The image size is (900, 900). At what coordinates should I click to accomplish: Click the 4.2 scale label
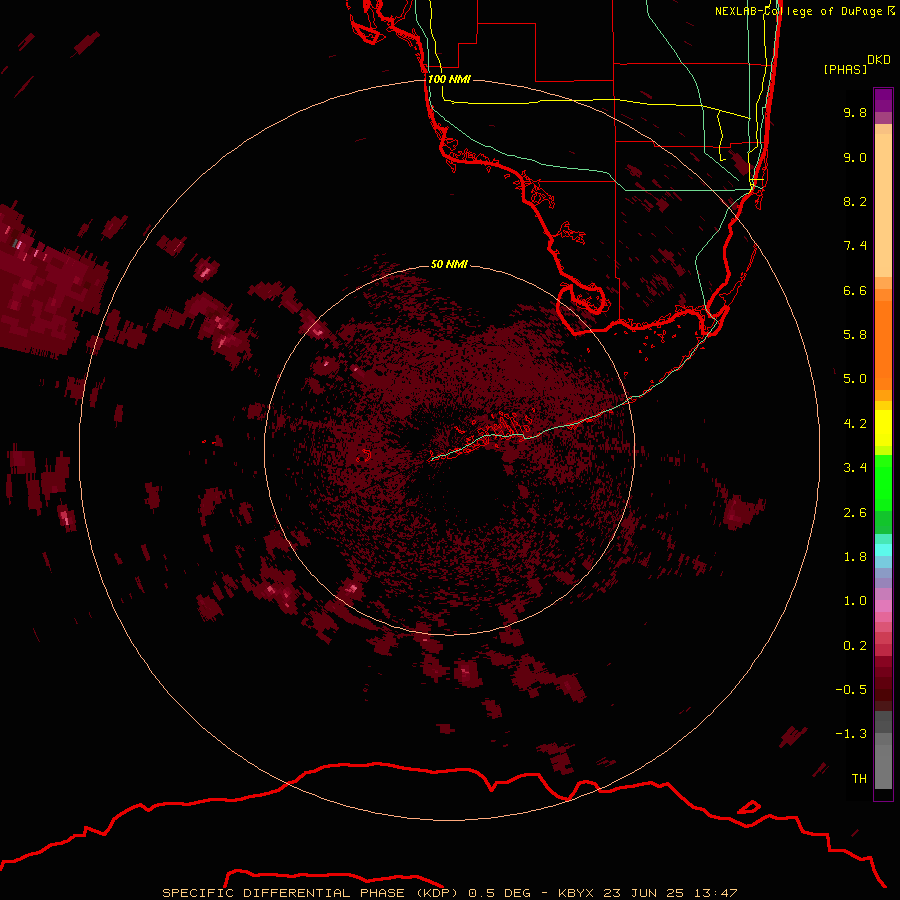click(x=855, y=424)
